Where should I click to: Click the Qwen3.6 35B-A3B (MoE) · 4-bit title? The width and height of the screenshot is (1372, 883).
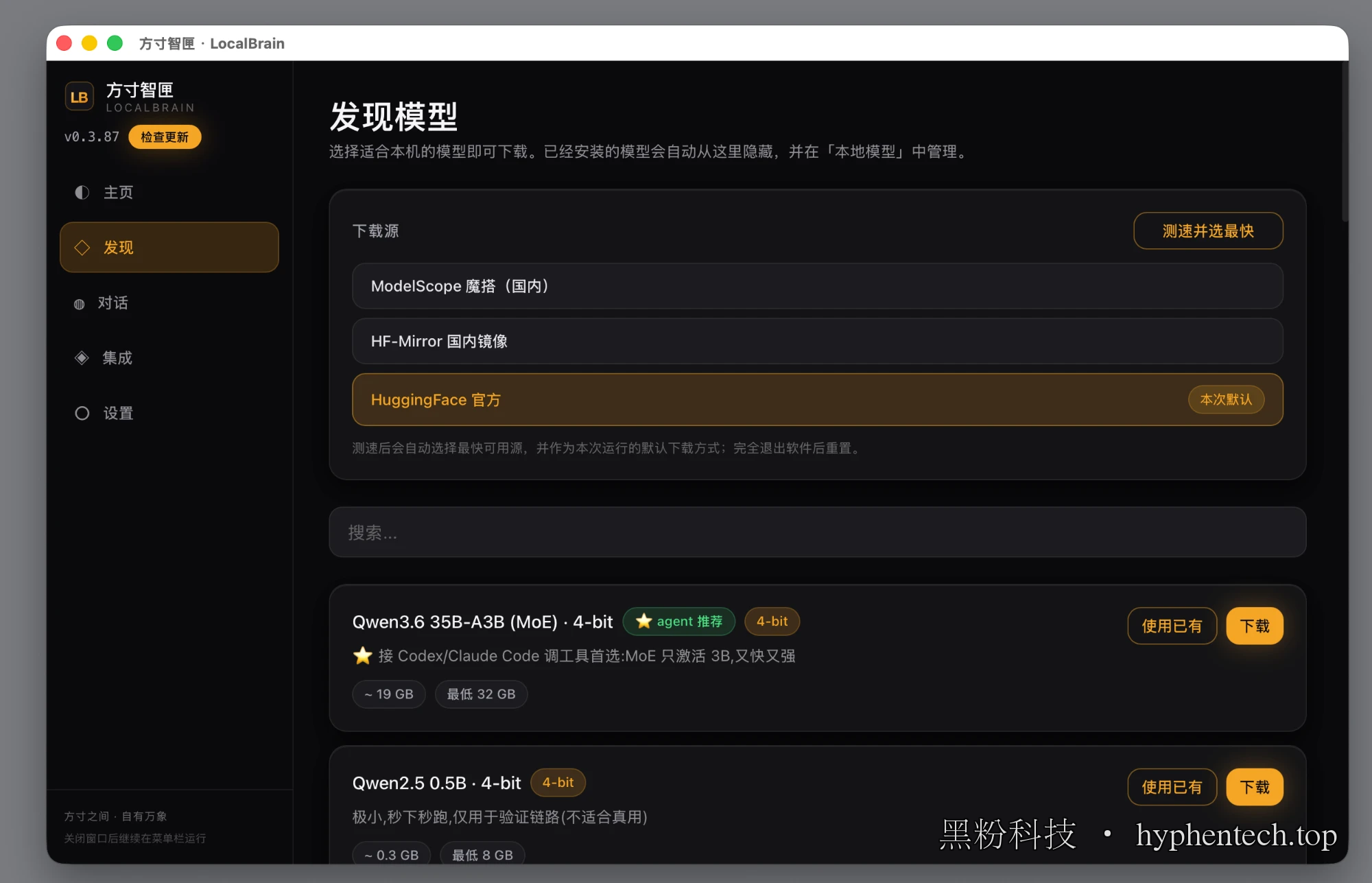pyautogui.click(x=482, y=622)
